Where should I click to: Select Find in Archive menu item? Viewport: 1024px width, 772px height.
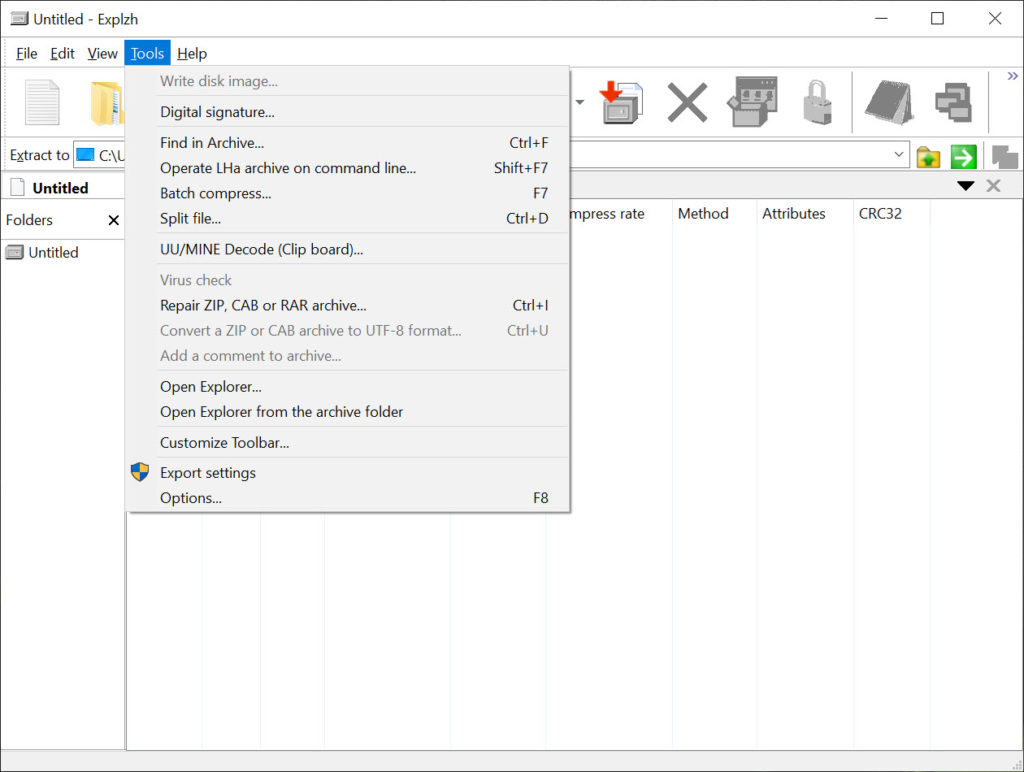click(x=212, y=143)
